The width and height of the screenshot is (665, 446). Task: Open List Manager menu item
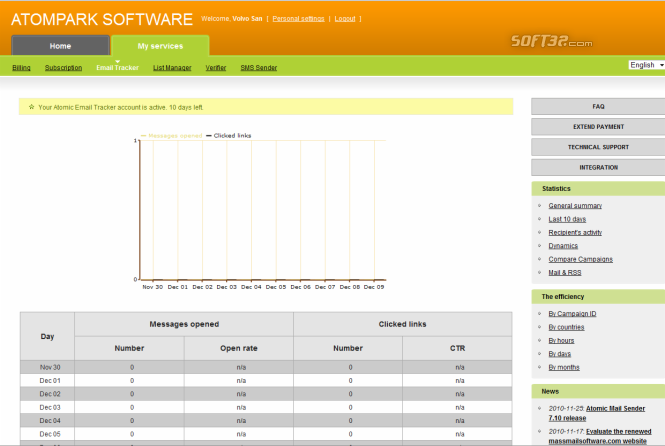pyautogui.click(x=172, y=67)
